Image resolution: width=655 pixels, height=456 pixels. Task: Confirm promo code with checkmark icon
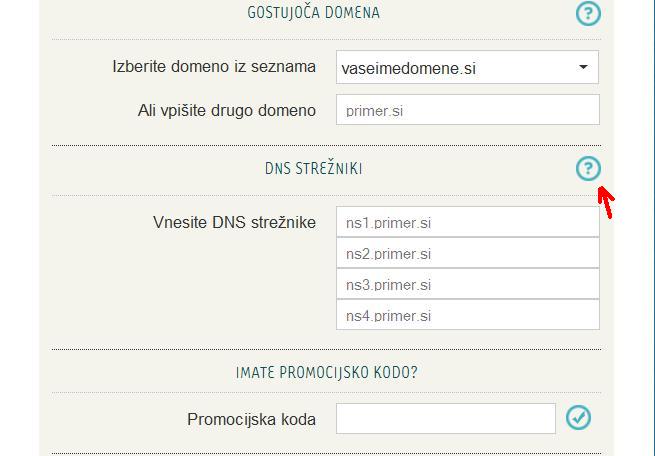[x=578, y=418]
